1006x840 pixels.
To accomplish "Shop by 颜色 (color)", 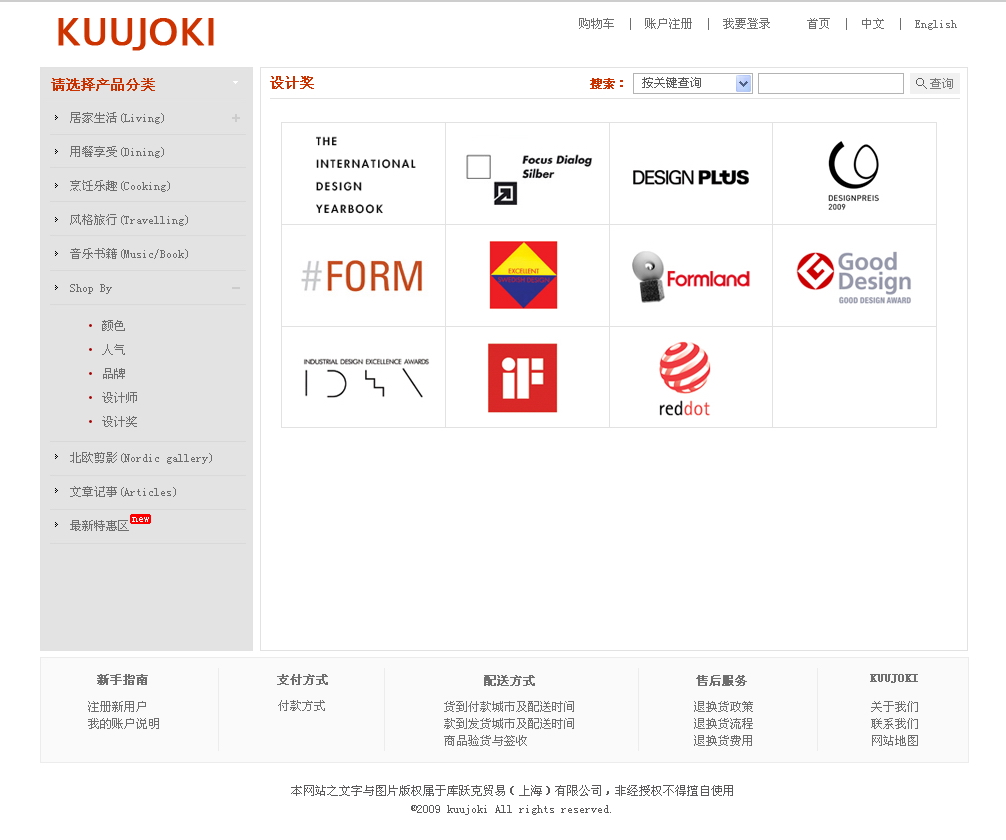I will coord(113,326).
